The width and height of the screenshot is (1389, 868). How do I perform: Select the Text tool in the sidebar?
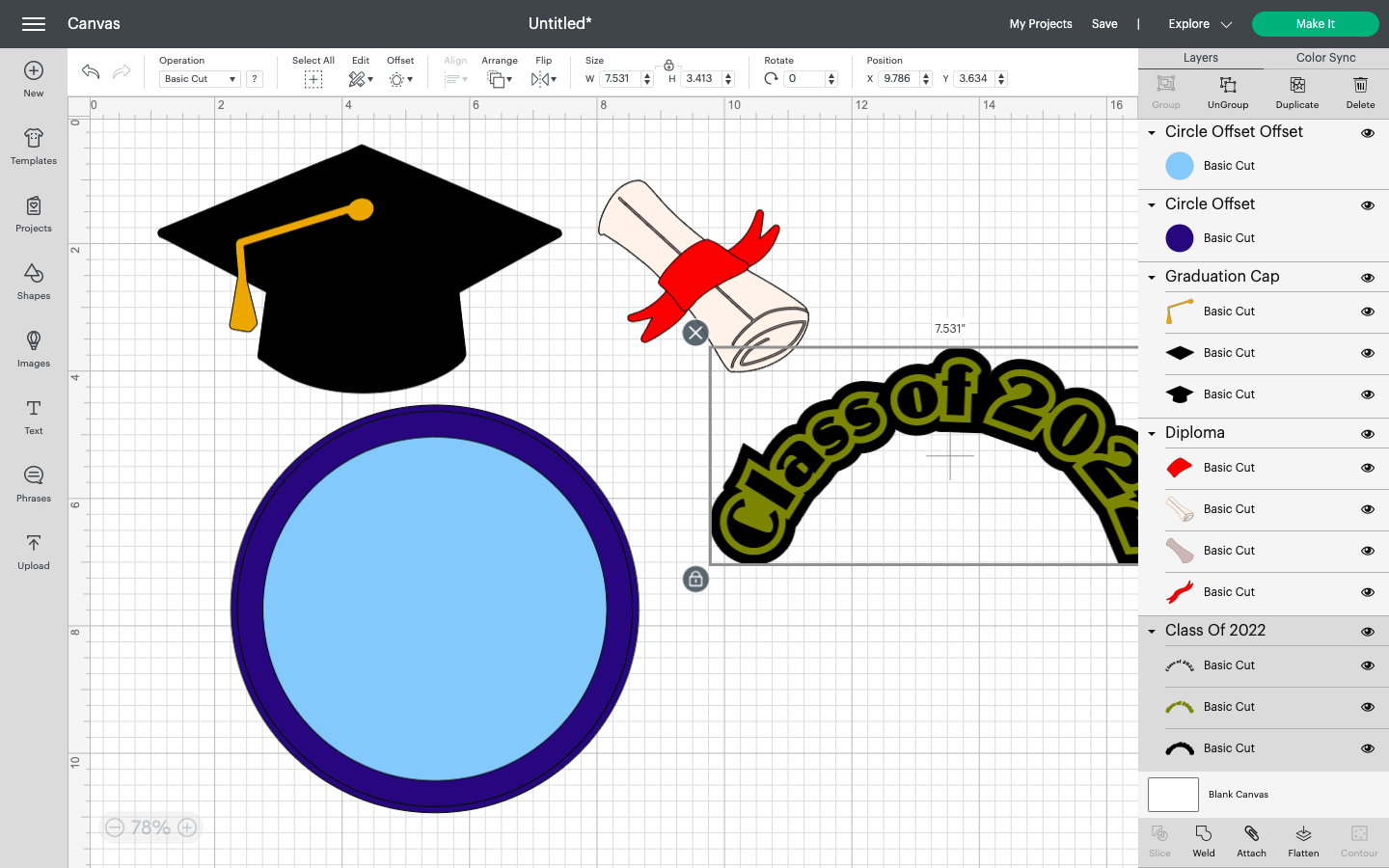33,418
